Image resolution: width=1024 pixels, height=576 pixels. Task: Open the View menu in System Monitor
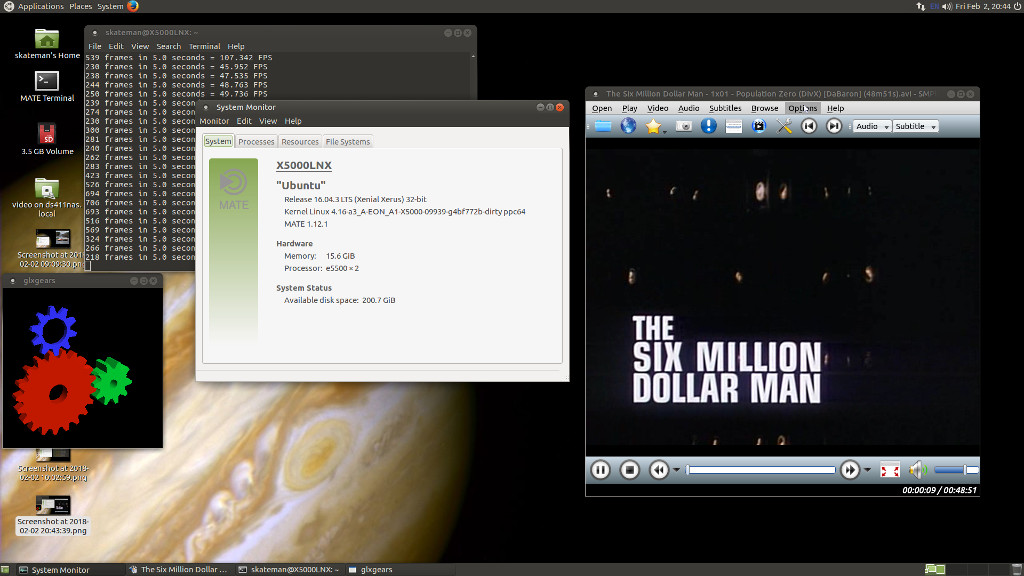[x=268, y=121]
